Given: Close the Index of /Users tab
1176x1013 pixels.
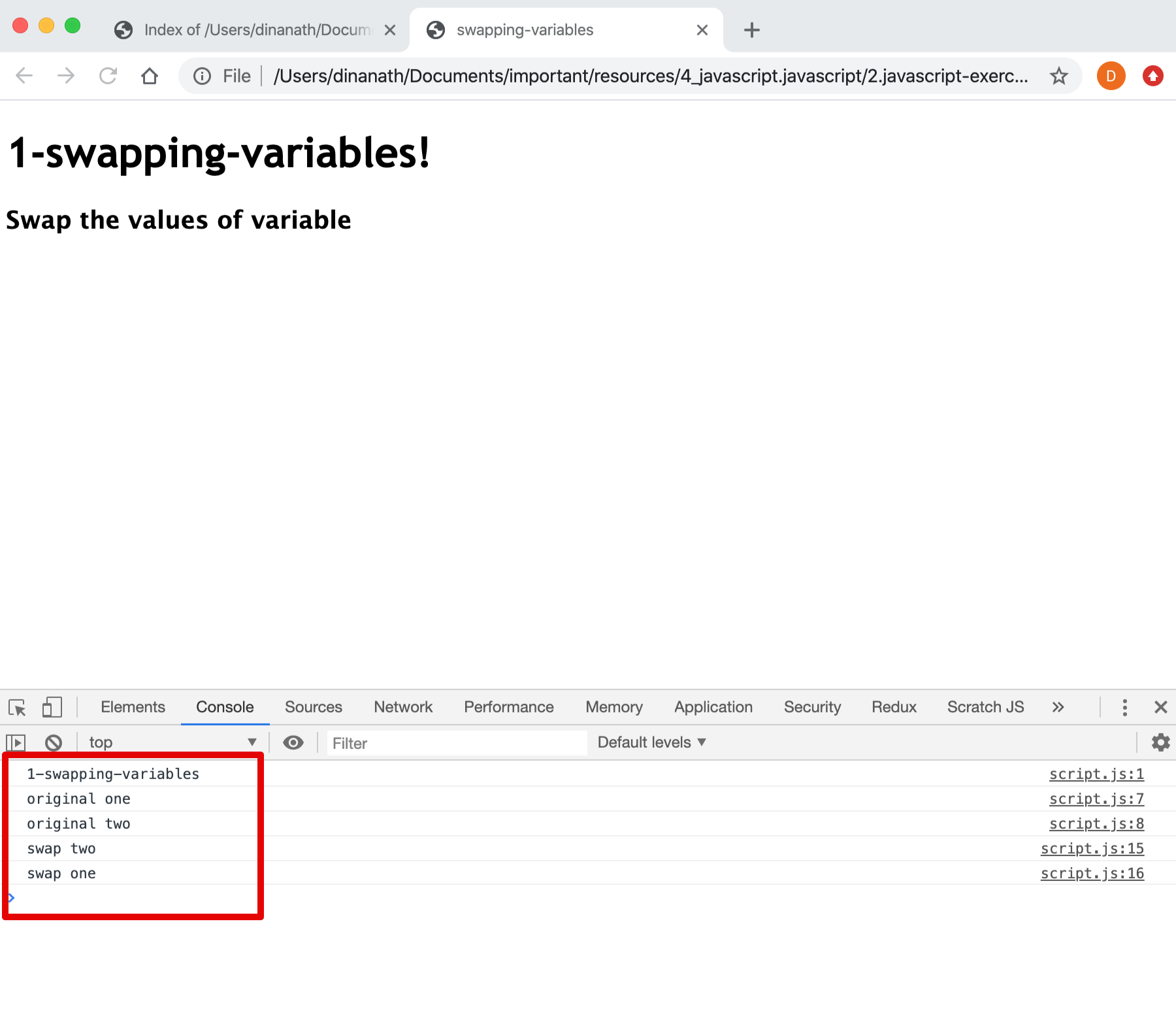Looking at the screenshot, I should point(390,30).
